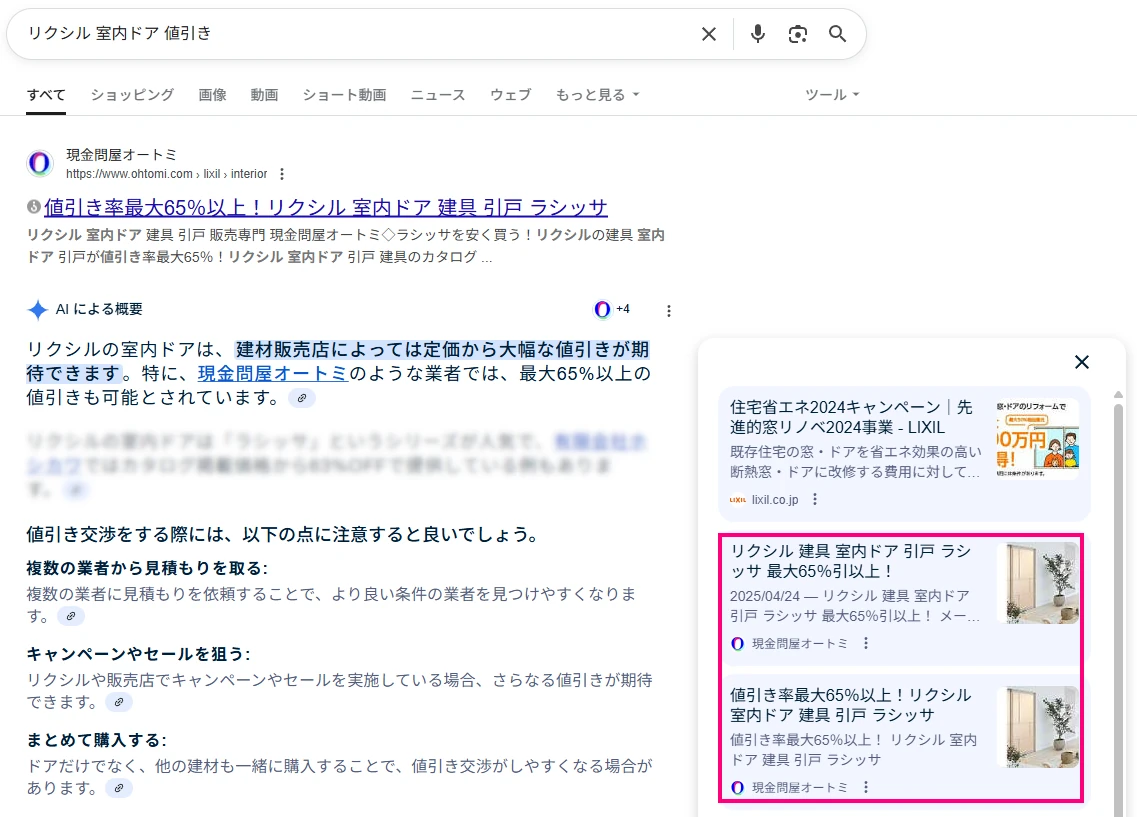Click the AI overview sparkle icon
The image size is (1137, 817).
37,310
